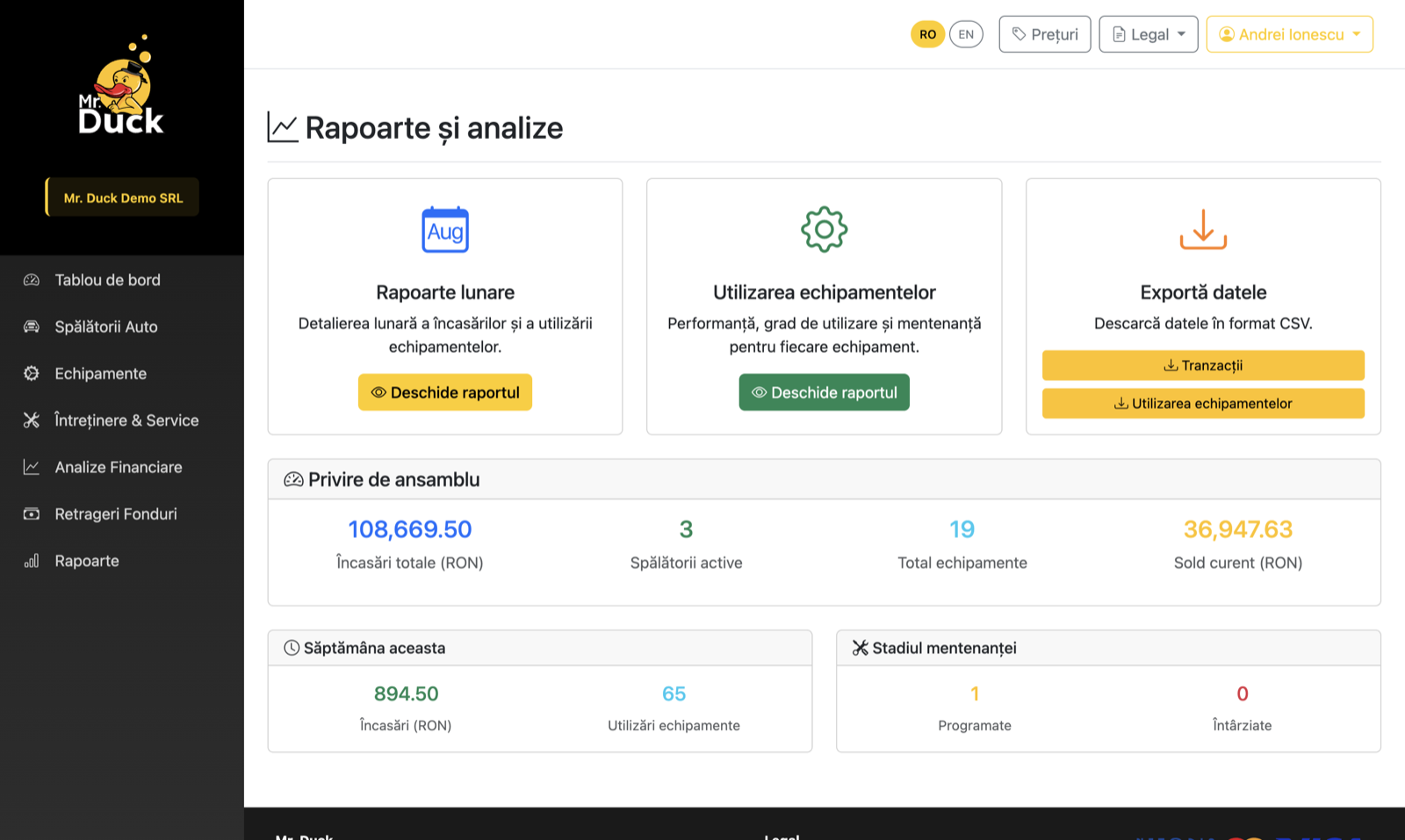Click the 894.50 weekly revenue value

[x=407, y=693]
